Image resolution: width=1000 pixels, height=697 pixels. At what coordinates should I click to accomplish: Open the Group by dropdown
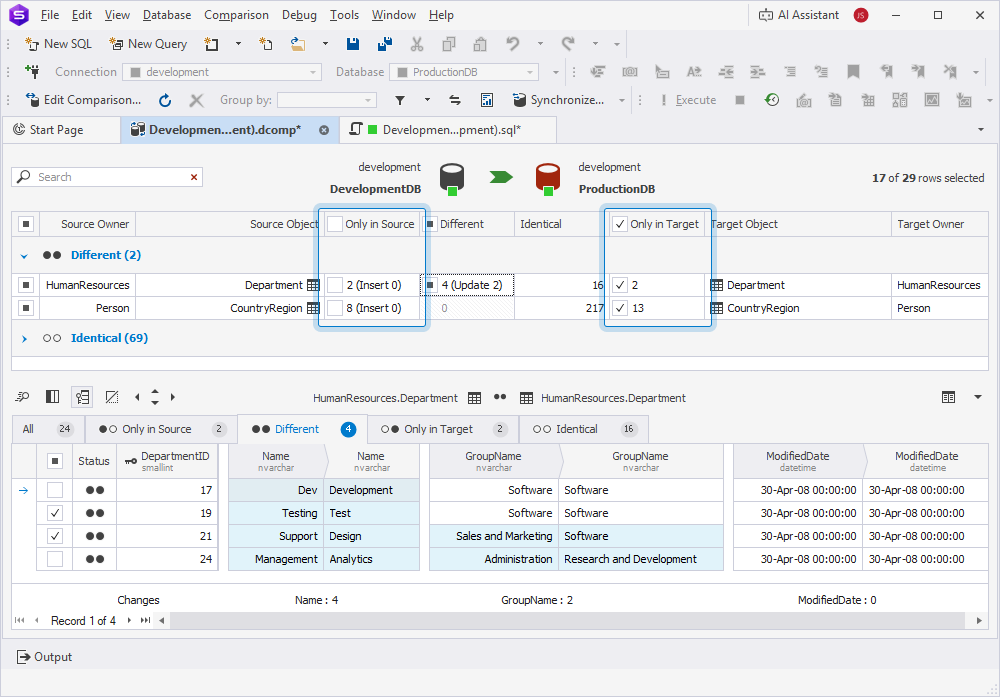coord(326,100)
